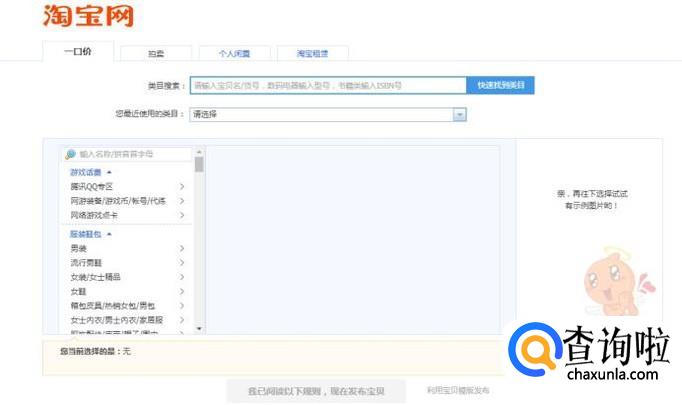This screenshot has width=682, height=405.
Task: Select the 女装/女士精品 category
Action: click(95, 277)
